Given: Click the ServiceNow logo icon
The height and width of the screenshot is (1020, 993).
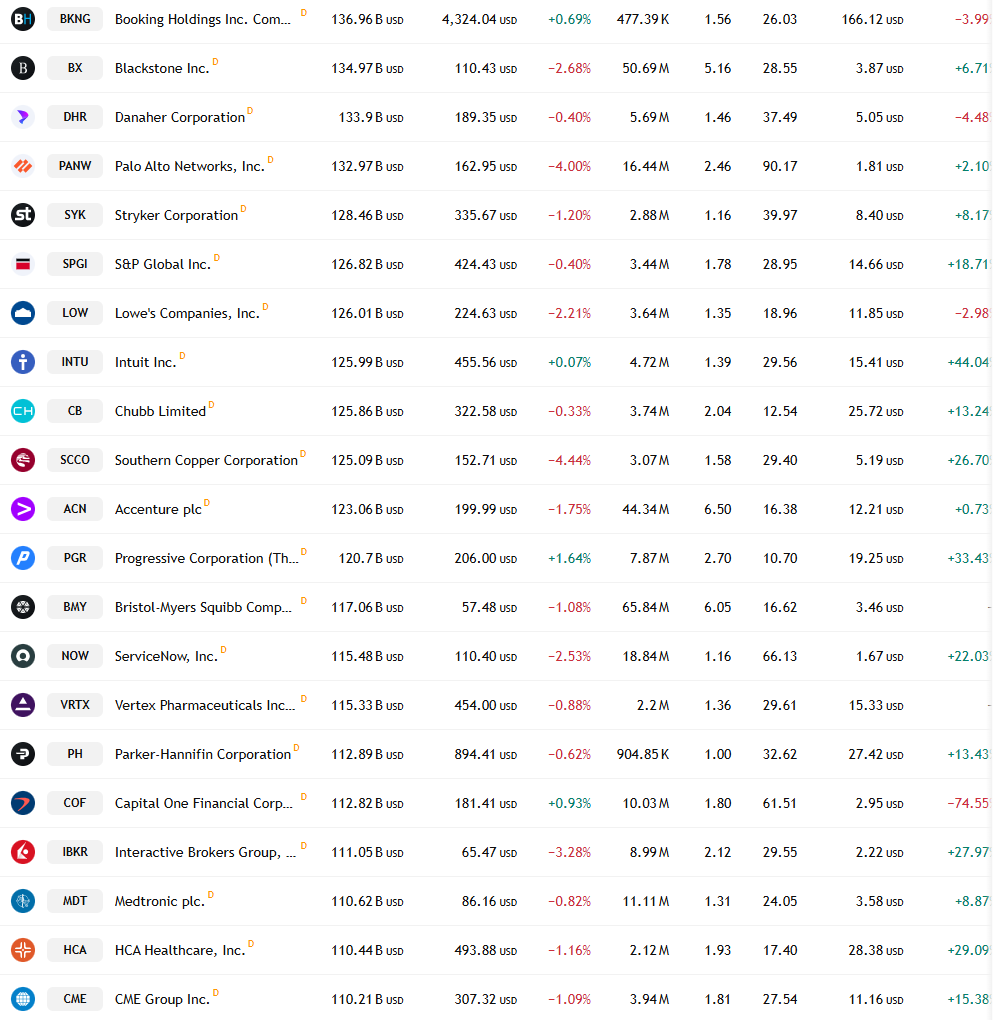Looking at the screenshot, I should tap(23, 656).
